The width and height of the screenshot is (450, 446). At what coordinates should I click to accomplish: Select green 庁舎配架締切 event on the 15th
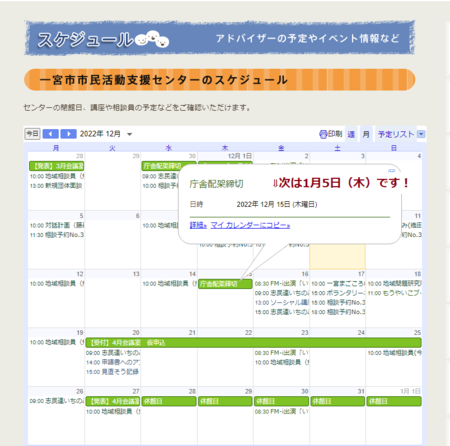click(225, 284)
